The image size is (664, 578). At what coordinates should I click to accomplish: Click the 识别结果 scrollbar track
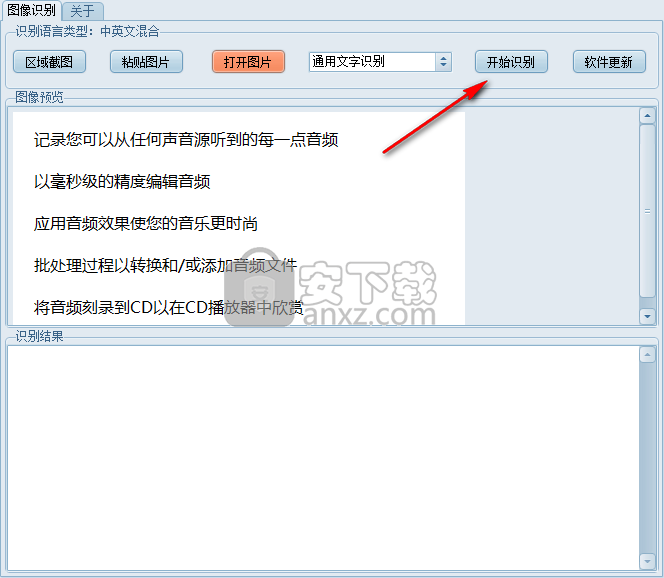click(647, 458)
